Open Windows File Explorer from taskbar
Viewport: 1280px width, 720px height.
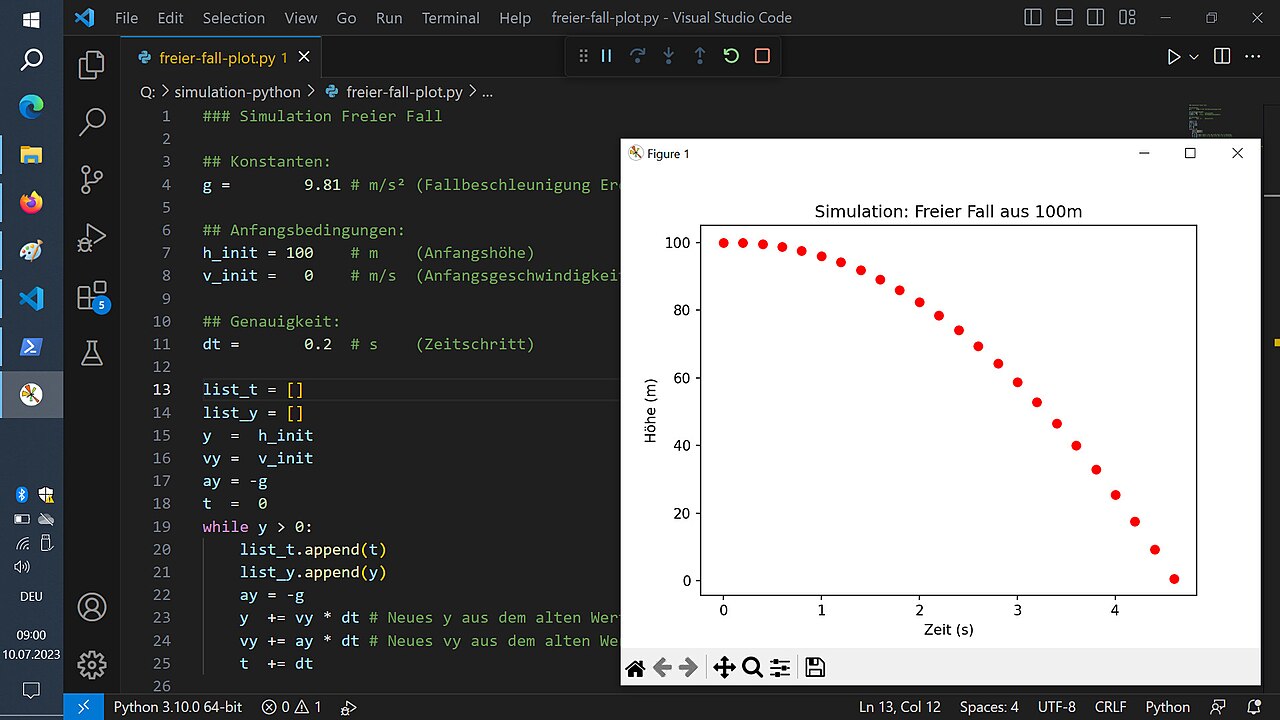click(x=31, y=154)
